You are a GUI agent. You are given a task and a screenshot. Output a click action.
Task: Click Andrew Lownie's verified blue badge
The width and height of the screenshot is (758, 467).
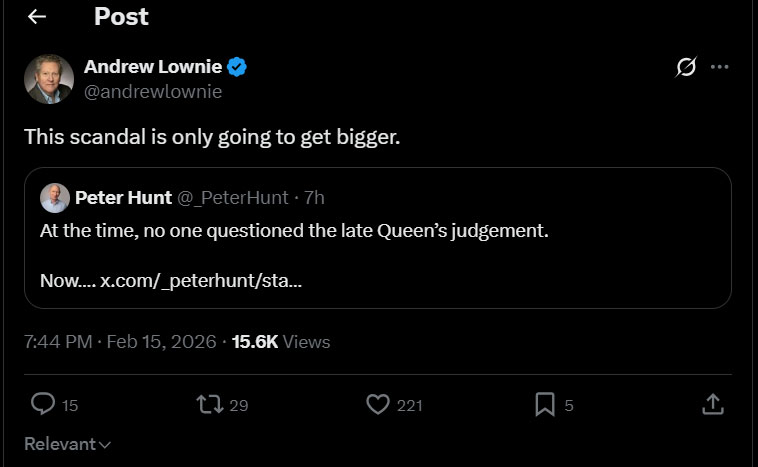(x=238, y=67)
